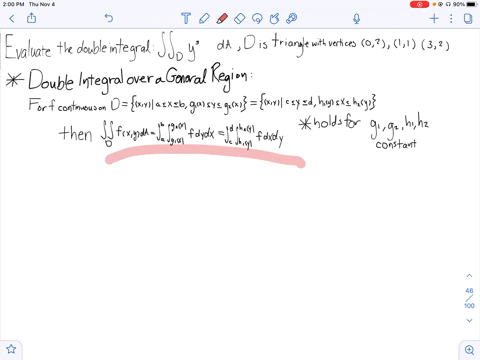Tap the 2:00 PM clock
Screen dimensions: 480x360
(13, 4)
